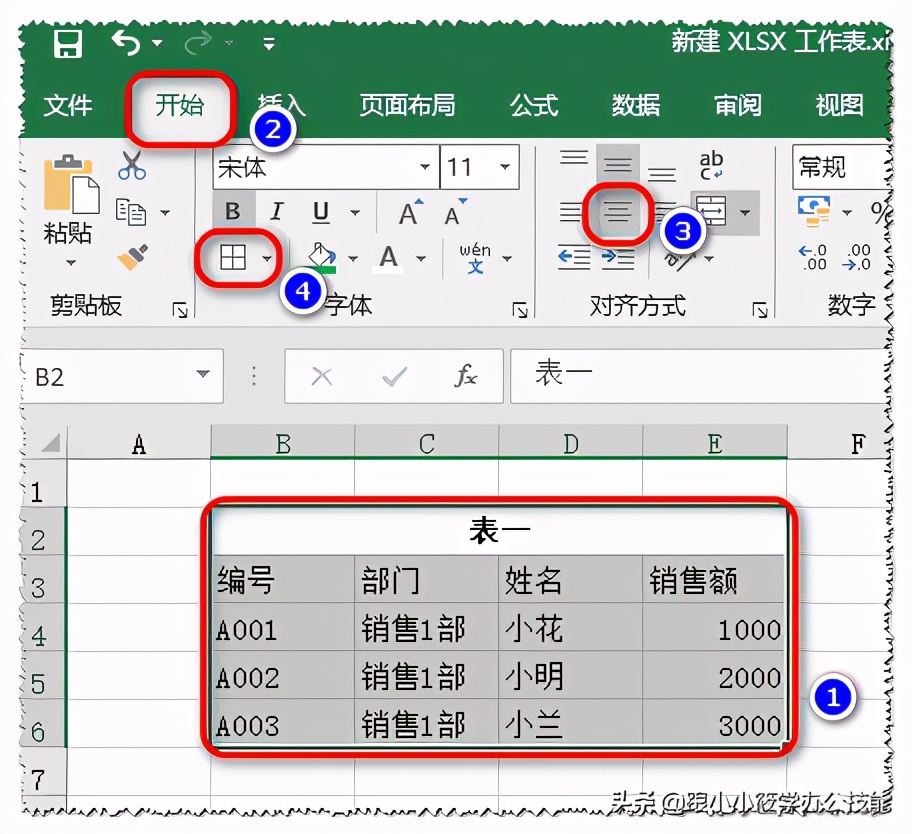
Task: Click the Save icon in quick access toolbar
Action: click(65, 42)
